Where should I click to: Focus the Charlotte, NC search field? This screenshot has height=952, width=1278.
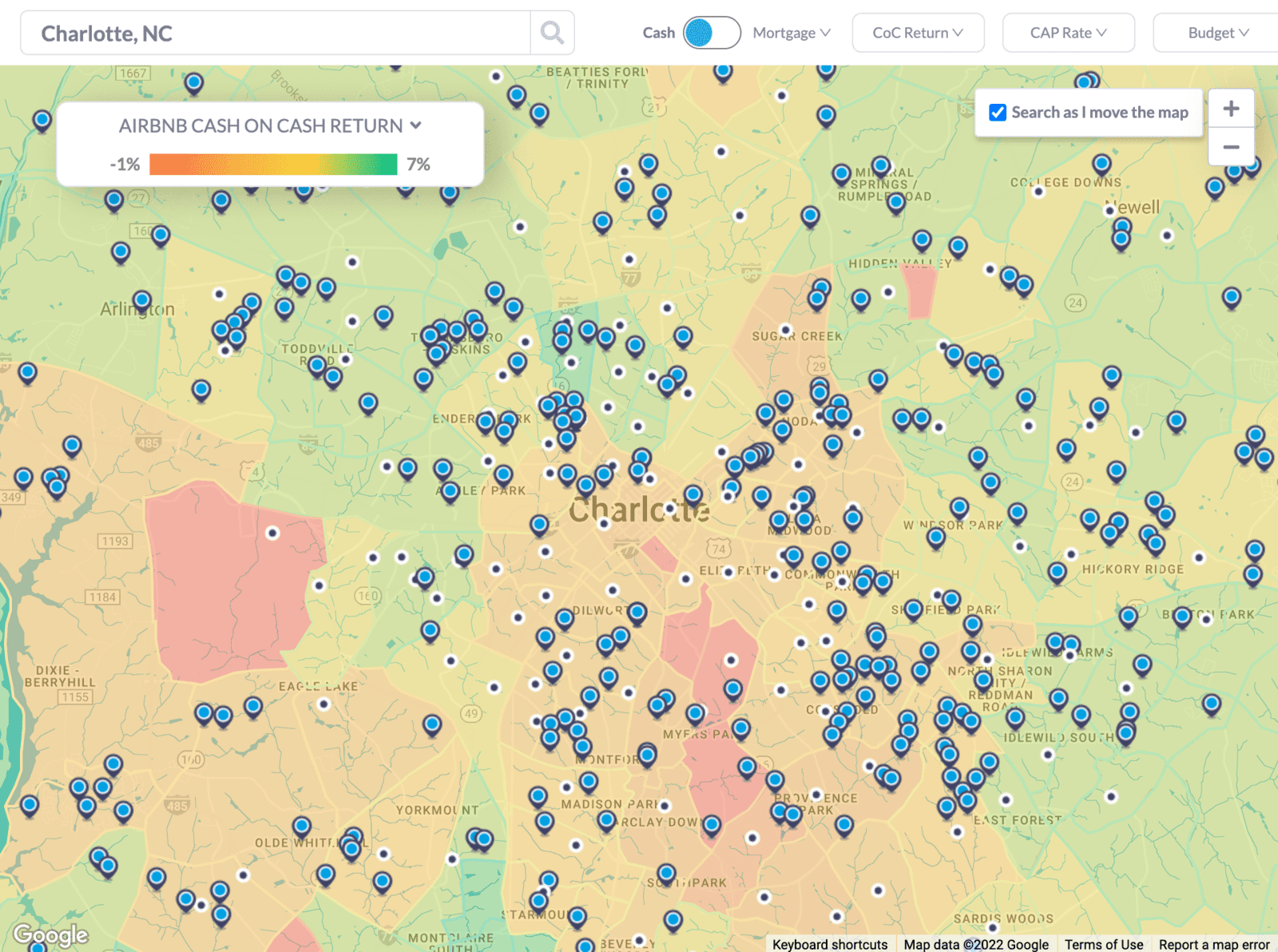click(276, 33)
